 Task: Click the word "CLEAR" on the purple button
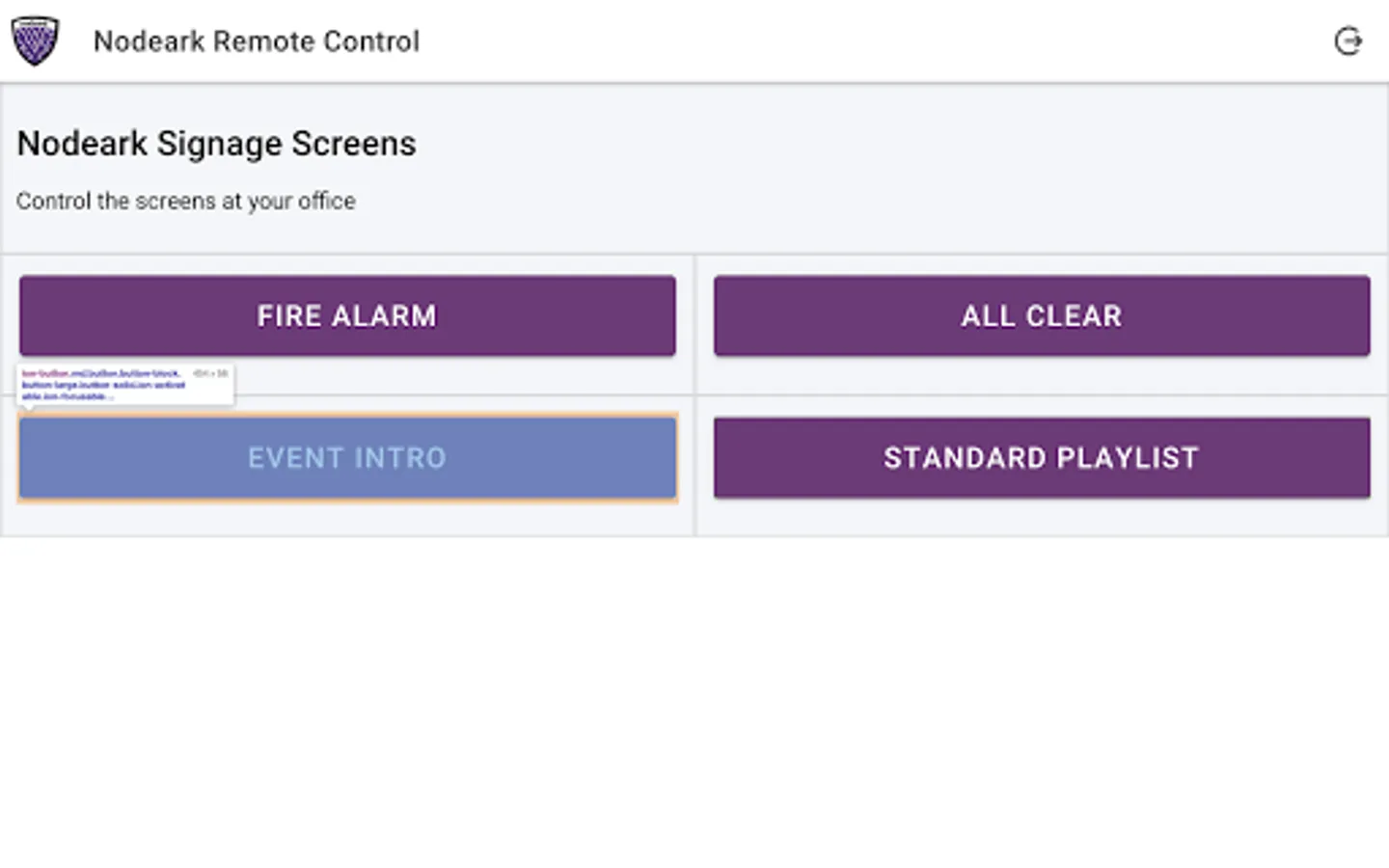[x=1074, y=316]
